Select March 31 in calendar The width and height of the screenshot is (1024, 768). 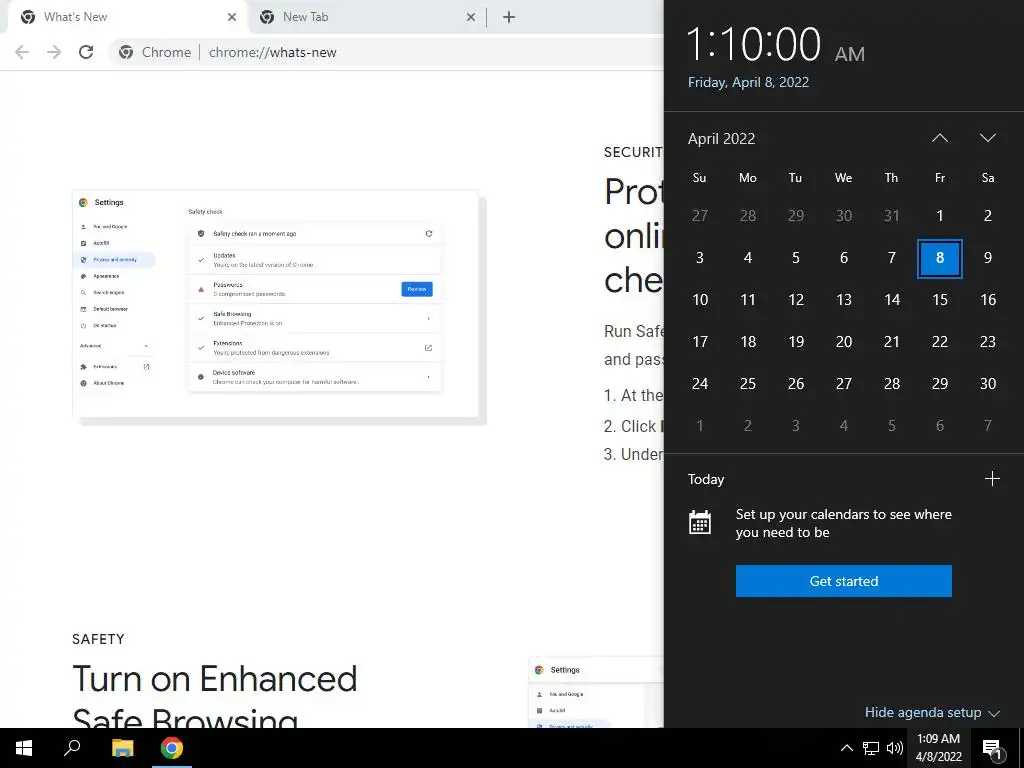891,216
